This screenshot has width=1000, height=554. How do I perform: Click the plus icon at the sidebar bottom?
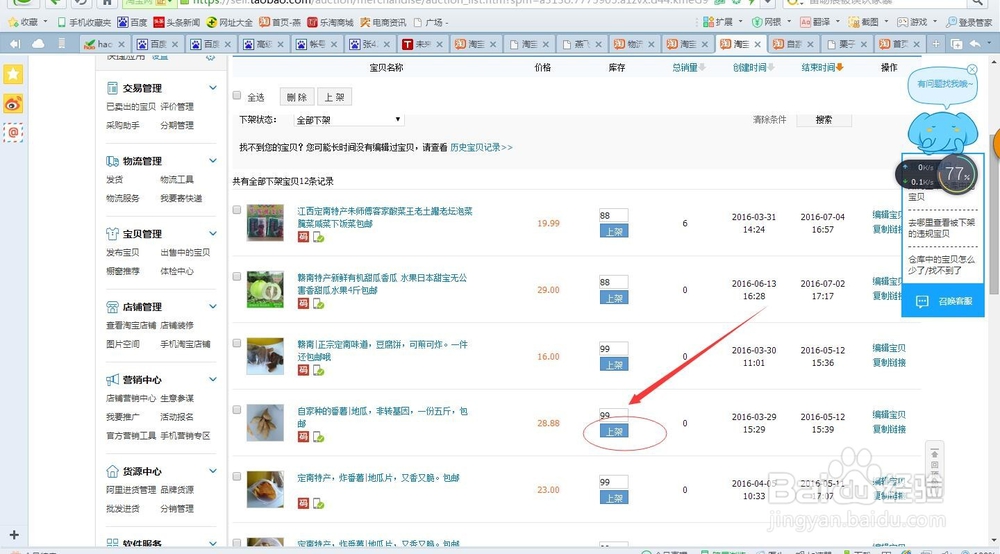coord(14,534)
